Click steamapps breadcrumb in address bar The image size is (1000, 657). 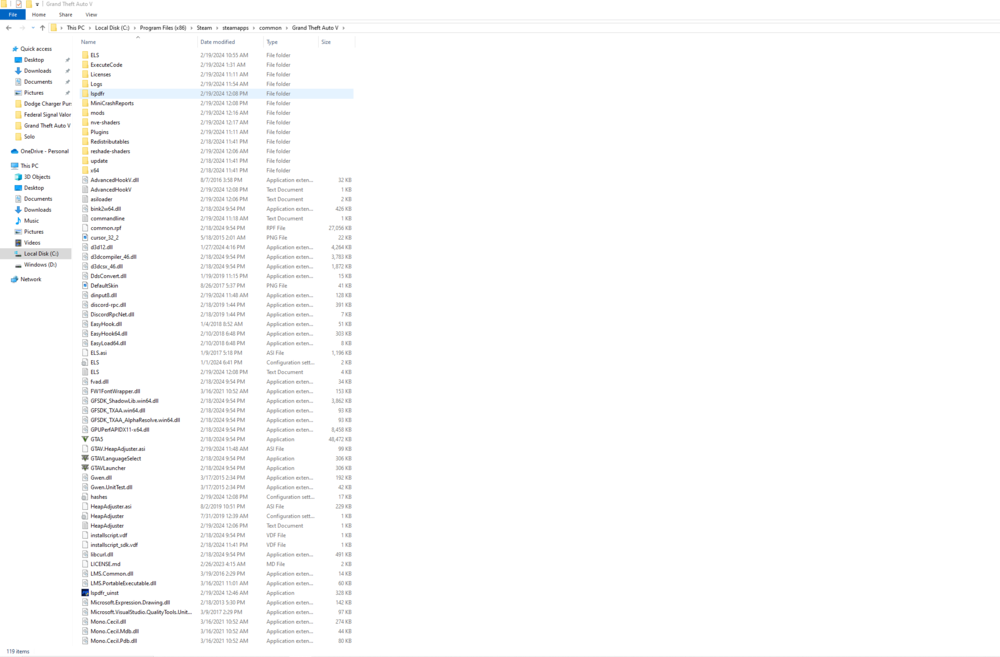[235, 28]
